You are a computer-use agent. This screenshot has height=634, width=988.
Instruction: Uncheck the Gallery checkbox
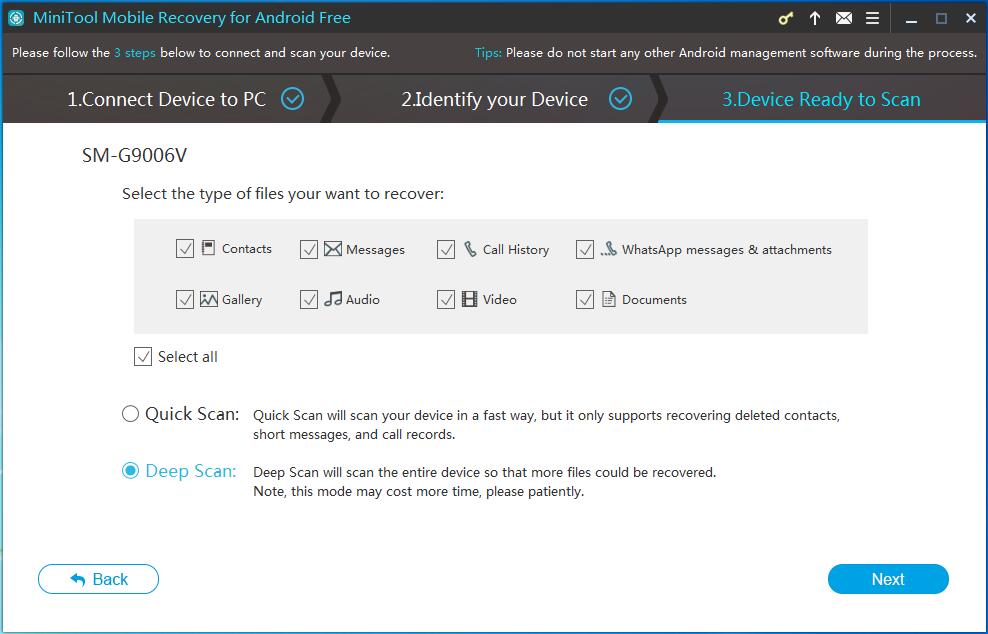coord(185,299)
